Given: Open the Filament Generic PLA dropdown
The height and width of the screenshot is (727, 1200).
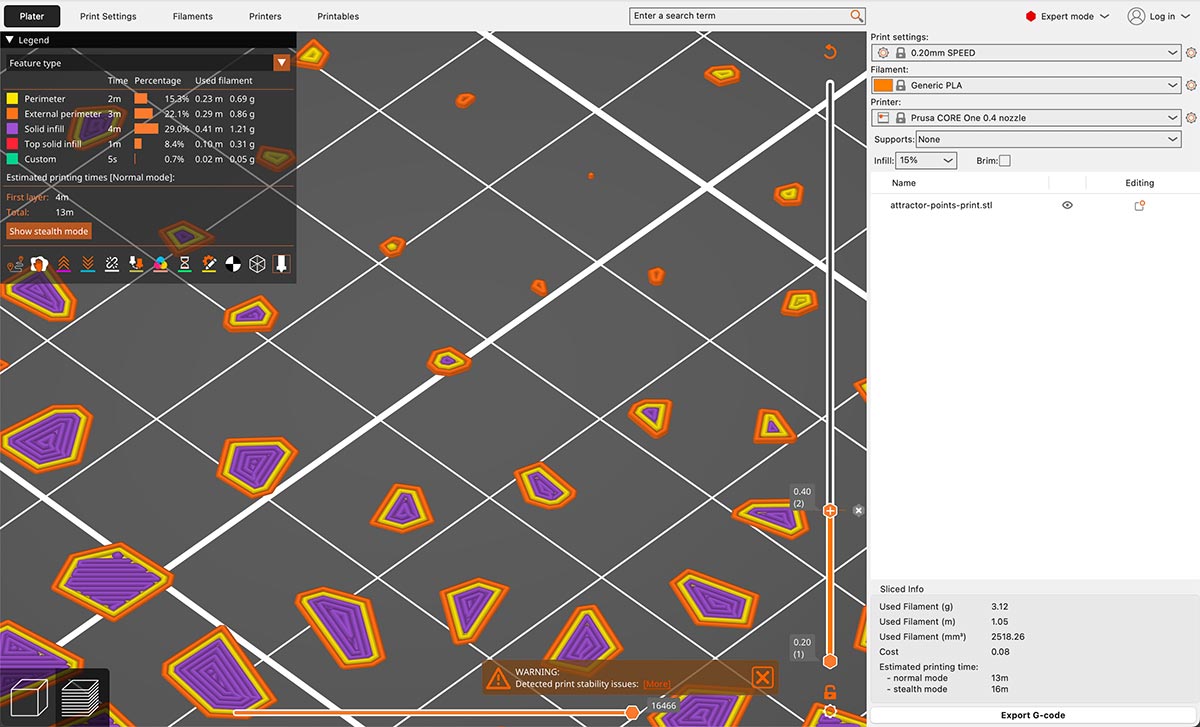Looking at the screenshot, I should coord(1026,86).
